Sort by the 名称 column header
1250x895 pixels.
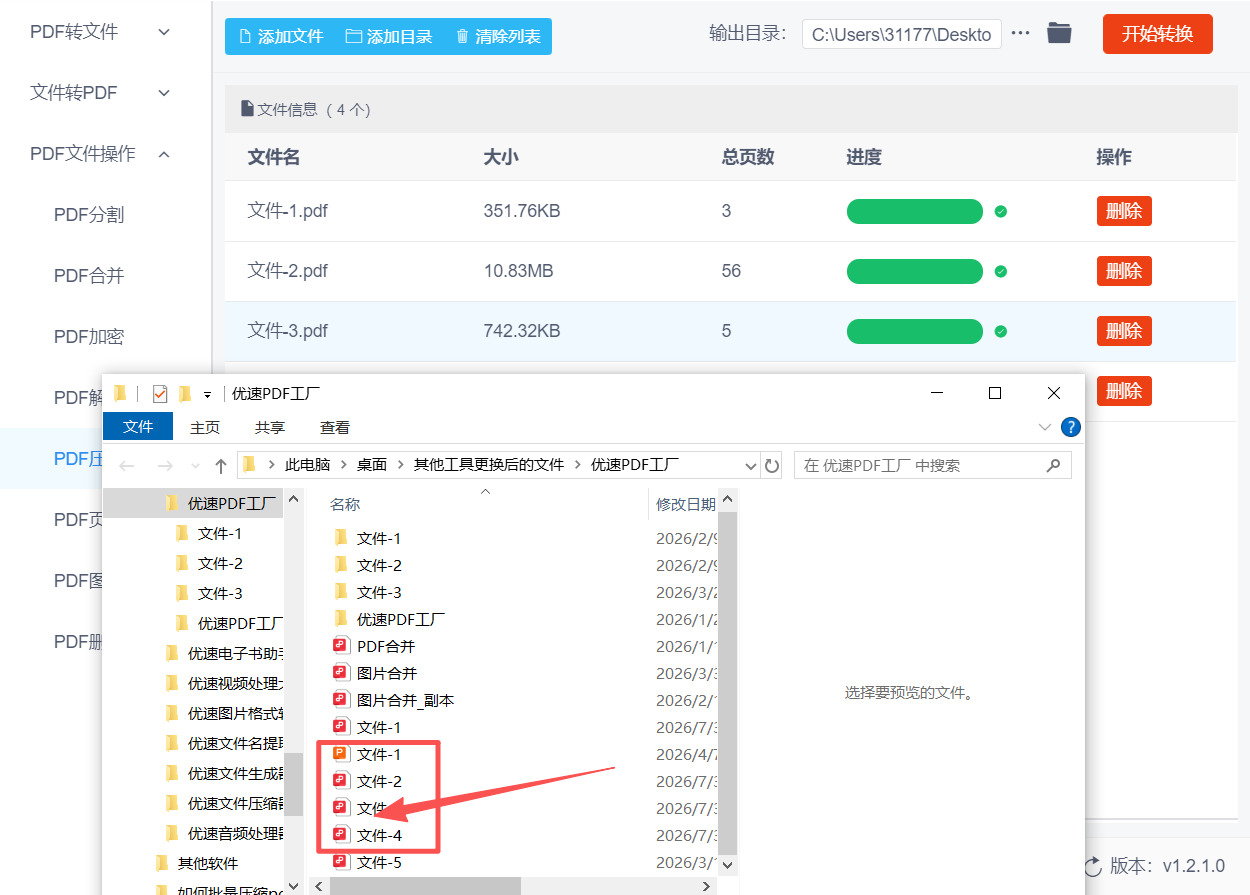point(345,504)
